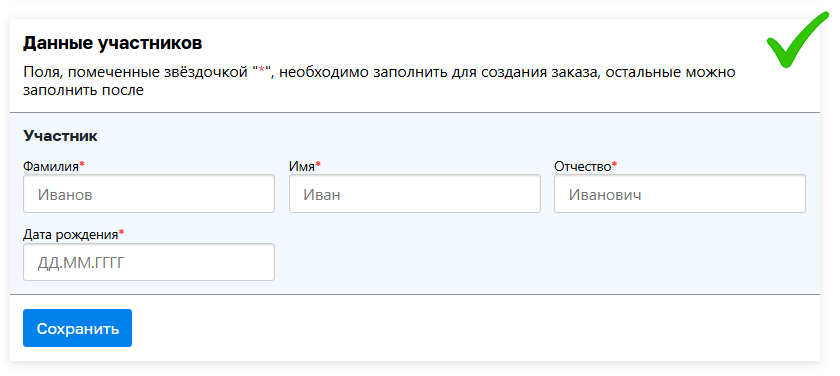Click the red asterisk beside Имя
Screen dimensions: 840x376
(x=318, y=164)
